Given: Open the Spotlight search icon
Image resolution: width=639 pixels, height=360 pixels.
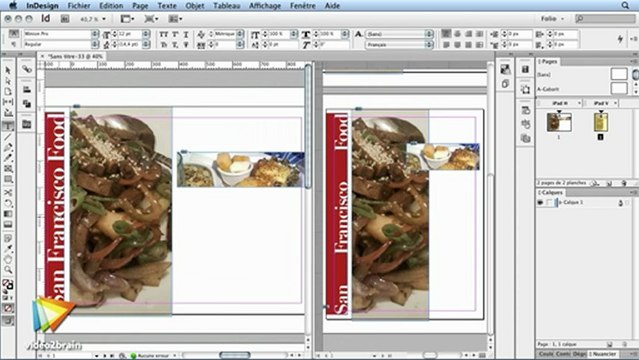Looking at the screenshot, I should click(625, 5).
